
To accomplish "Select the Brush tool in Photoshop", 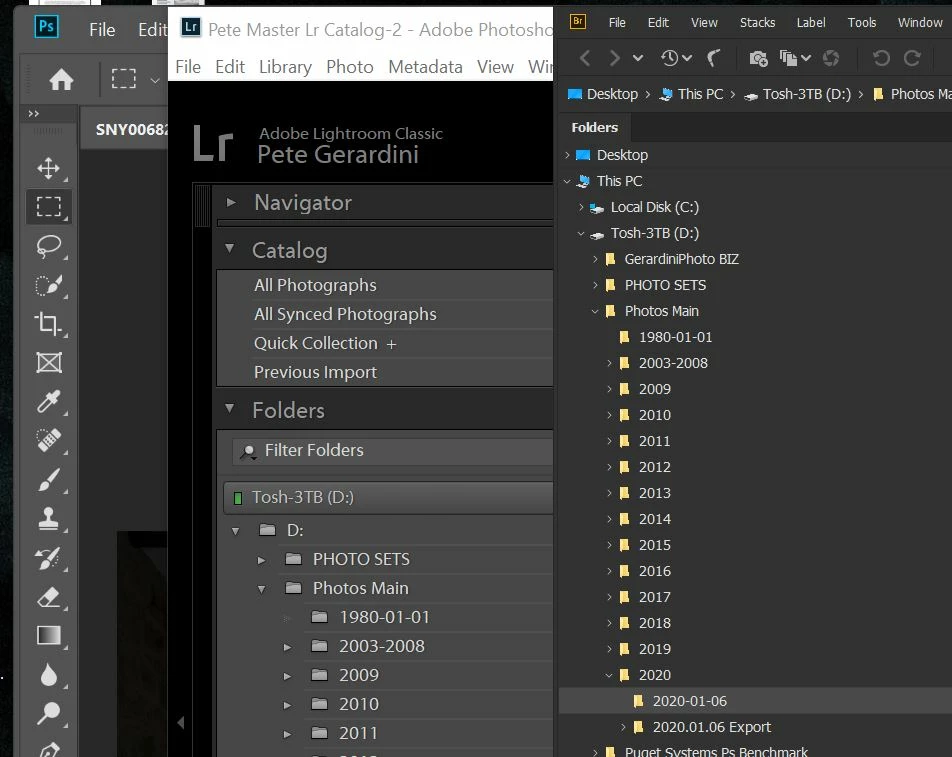I will tap(49, 480).
